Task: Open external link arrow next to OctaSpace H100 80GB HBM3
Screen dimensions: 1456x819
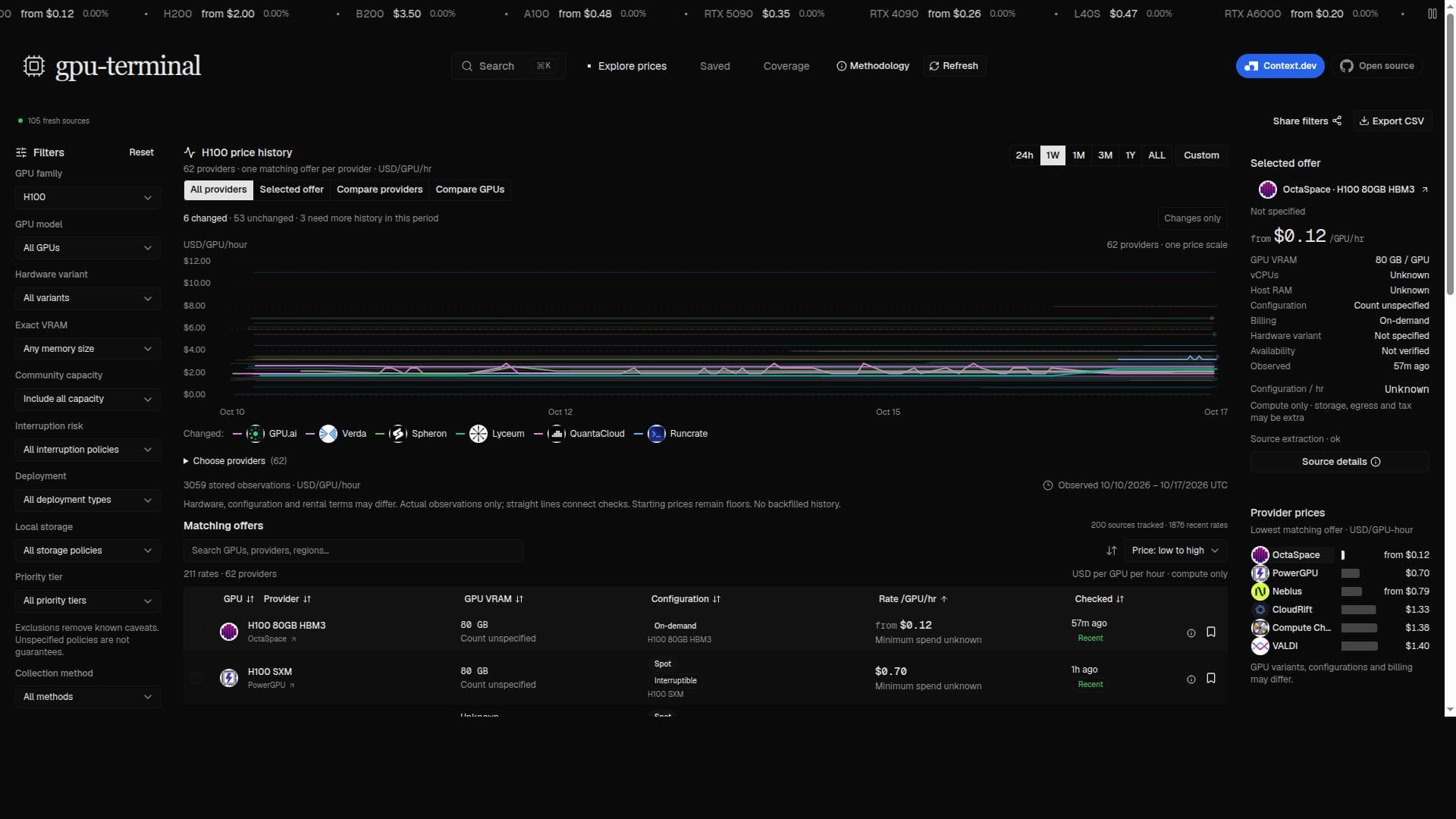Action: [x=1425, y=190]
